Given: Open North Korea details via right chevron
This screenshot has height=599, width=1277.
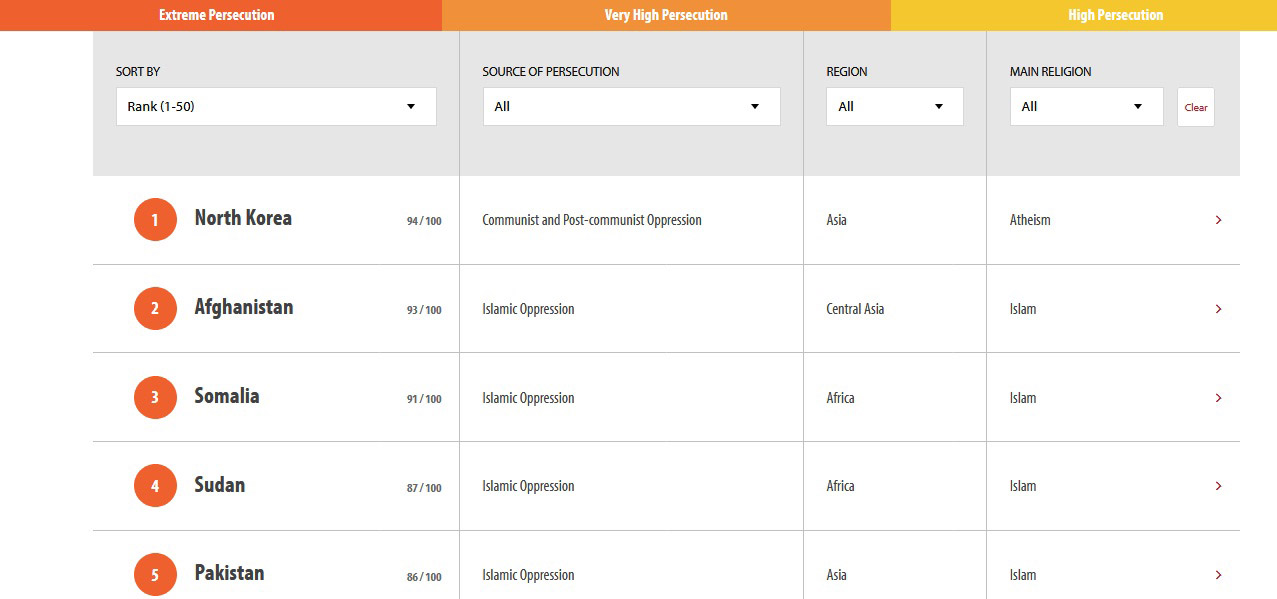Looking at the screenshot, I should click(1218, 220).
